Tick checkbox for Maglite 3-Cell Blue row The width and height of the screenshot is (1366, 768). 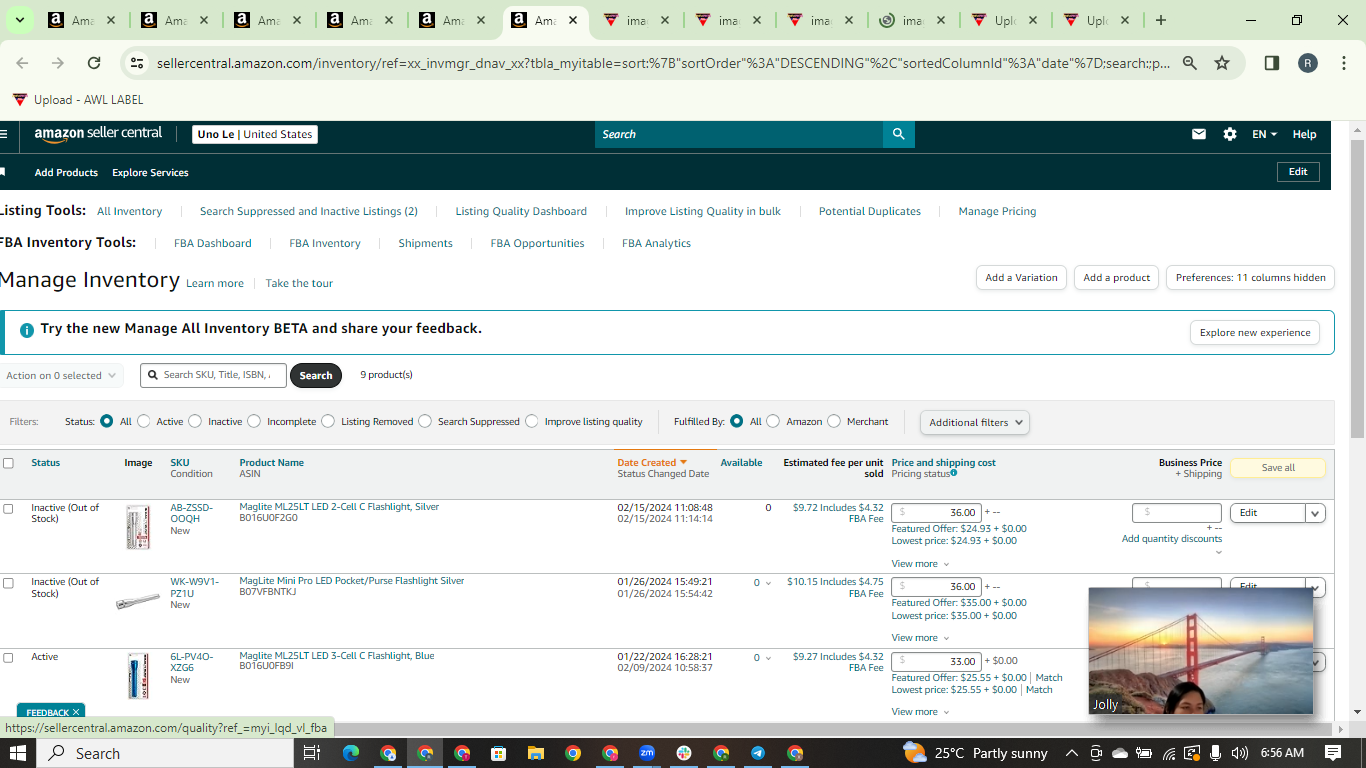[x=9, y=658]
